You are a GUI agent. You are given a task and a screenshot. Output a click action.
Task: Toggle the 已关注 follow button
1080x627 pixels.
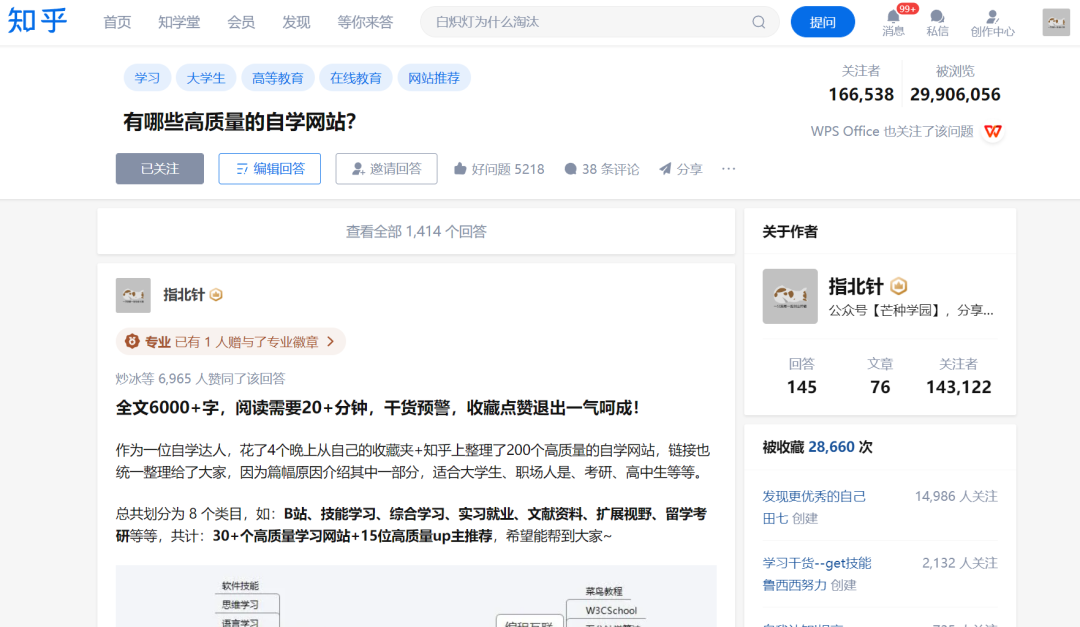click(x=160, y=169)
